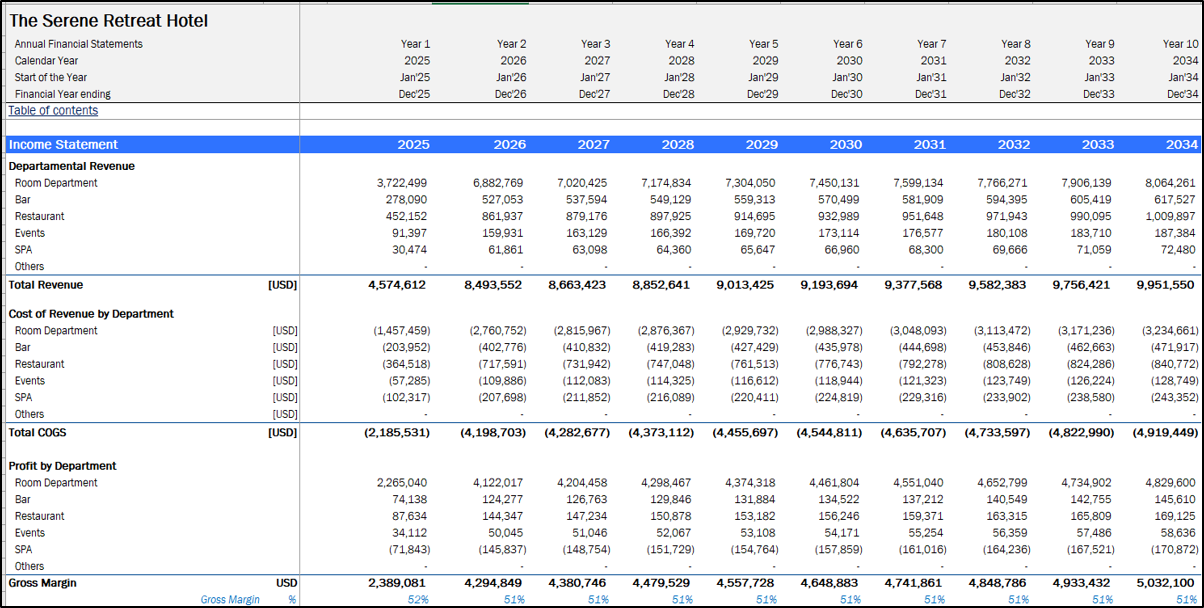Screen dimensions: 1204x608
Task: Click the 2025 Gross Margin percentage 52%
Action: pyautogui.click(x=418, y=600)
